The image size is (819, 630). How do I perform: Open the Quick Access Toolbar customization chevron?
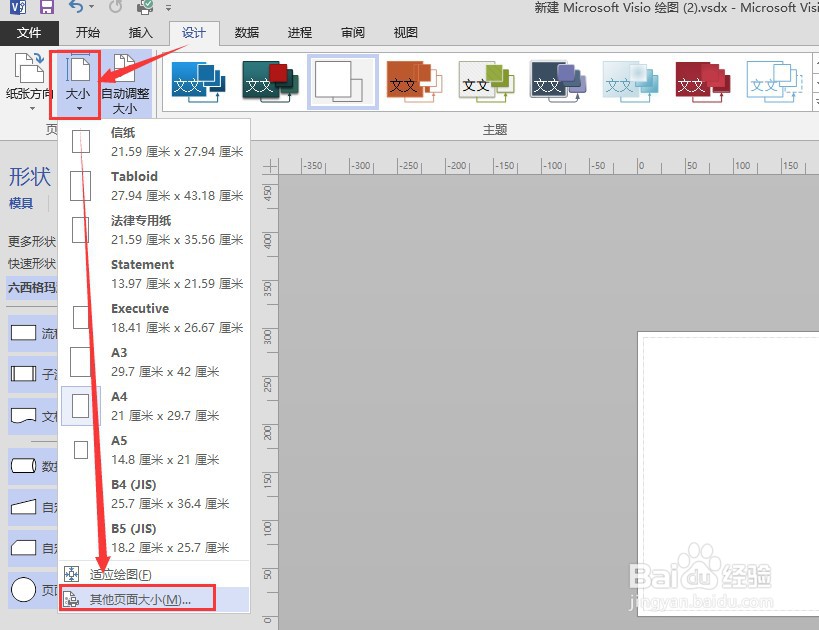tap(167, 8)
